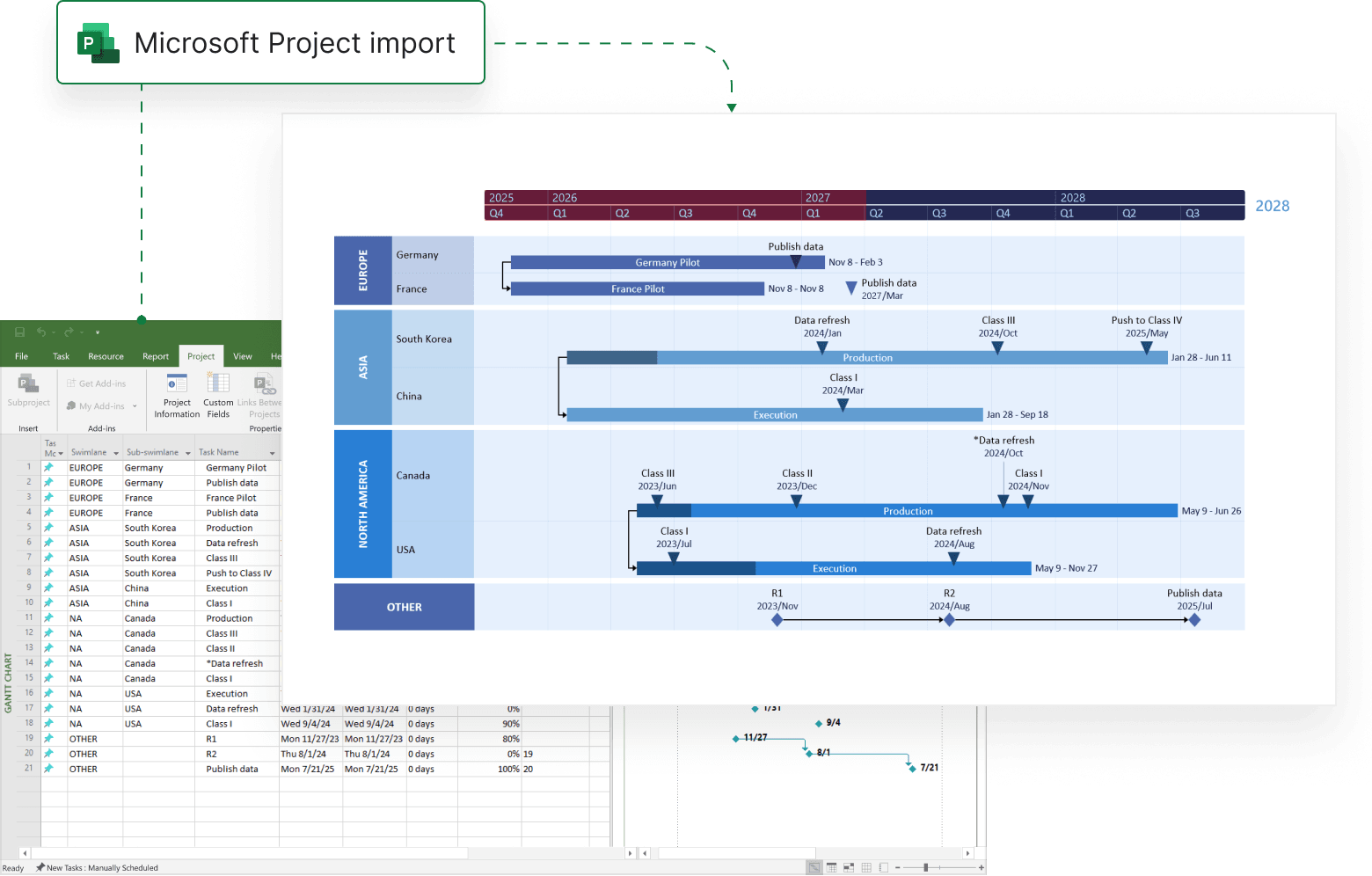
Task: Click the Links Between Projects icon
Action: pyautogui.click(x=265, y=383)
